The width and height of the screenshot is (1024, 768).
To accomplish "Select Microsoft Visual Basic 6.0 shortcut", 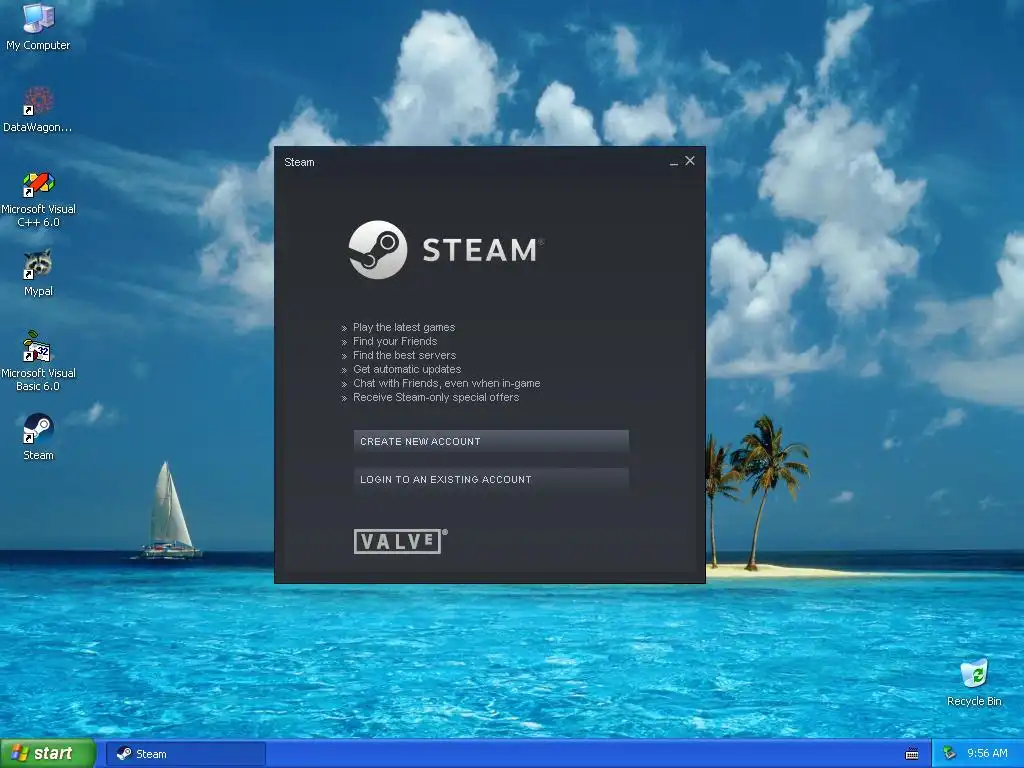I will click(38, 362).
